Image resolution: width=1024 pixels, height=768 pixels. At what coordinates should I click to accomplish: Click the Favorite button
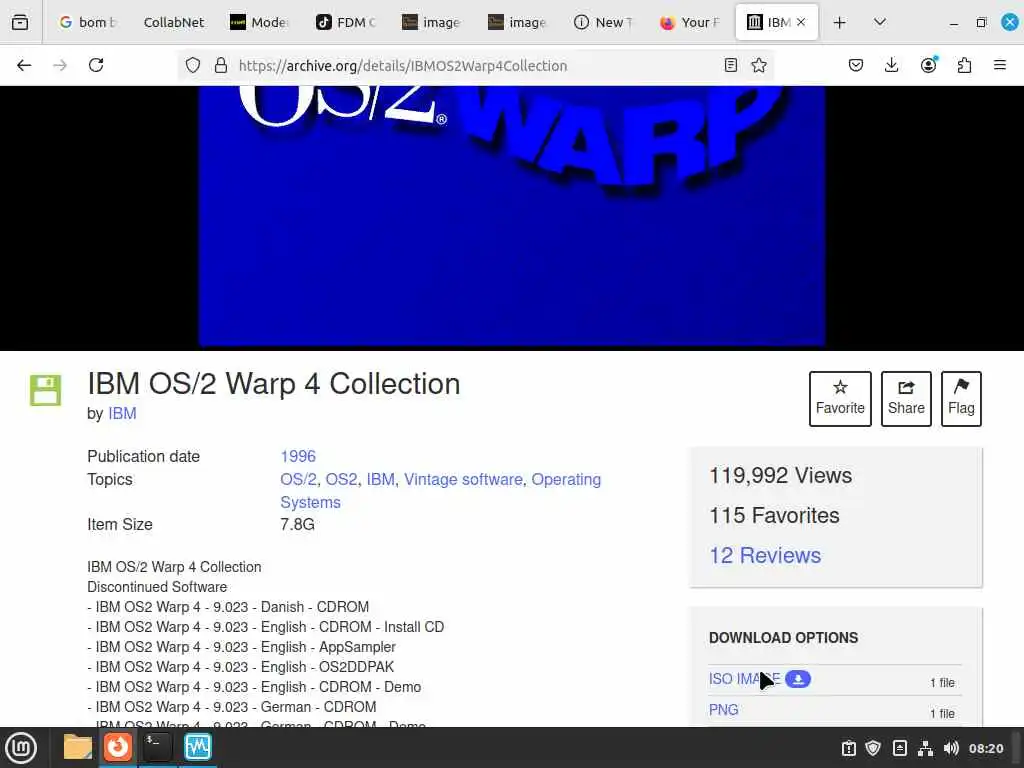(840, 398)
